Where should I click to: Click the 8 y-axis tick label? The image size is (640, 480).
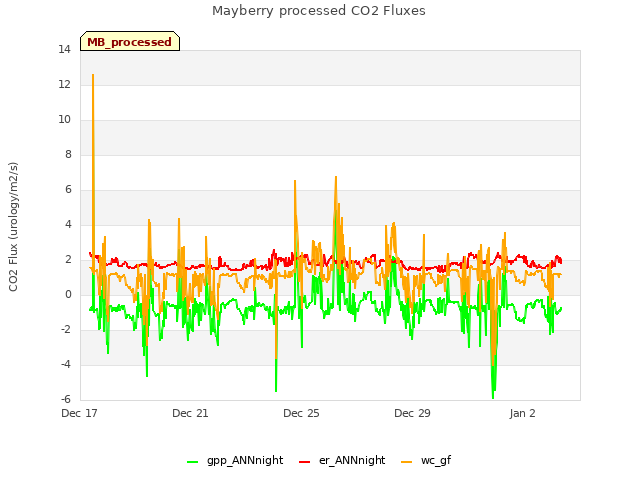(68, 155)
